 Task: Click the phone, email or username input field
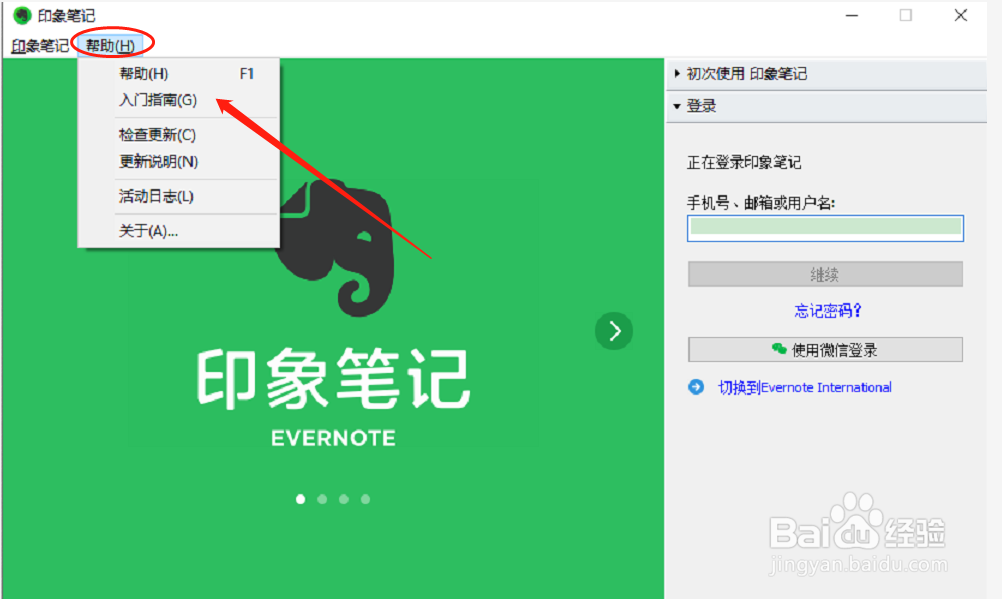pyautogui.click(x=825, y=228)
